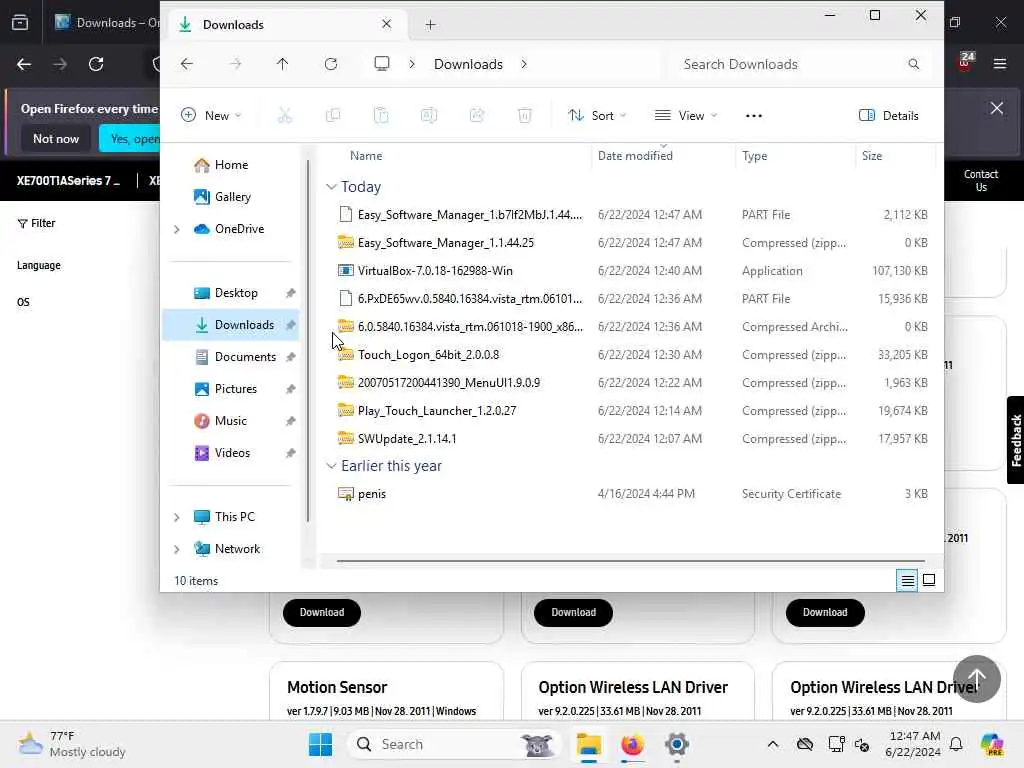Screen dimensions: 1024x768
Task: Click the Delete trash icon in toolbar
Action: pos(524,116)
